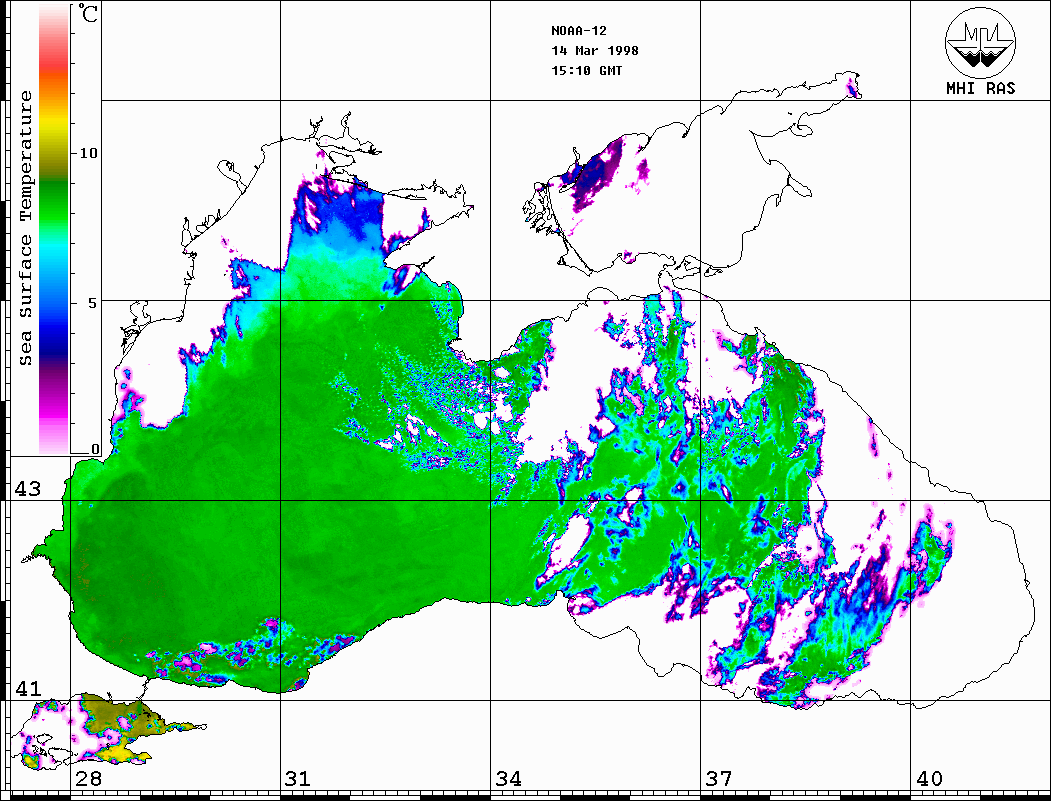Select the time text 15:10 GMT

586,70
